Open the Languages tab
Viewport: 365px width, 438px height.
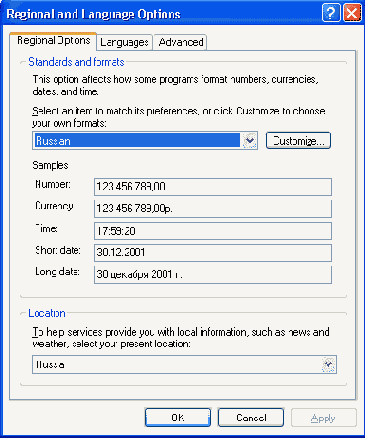click(x=124, y=42)
